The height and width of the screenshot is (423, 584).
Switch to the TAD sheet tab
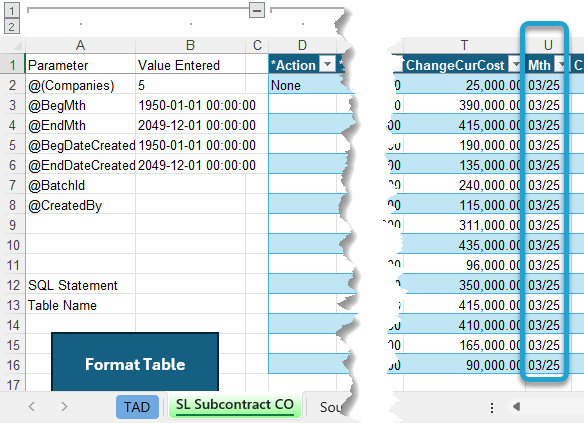pyautogui.click(x=137, y=407)
